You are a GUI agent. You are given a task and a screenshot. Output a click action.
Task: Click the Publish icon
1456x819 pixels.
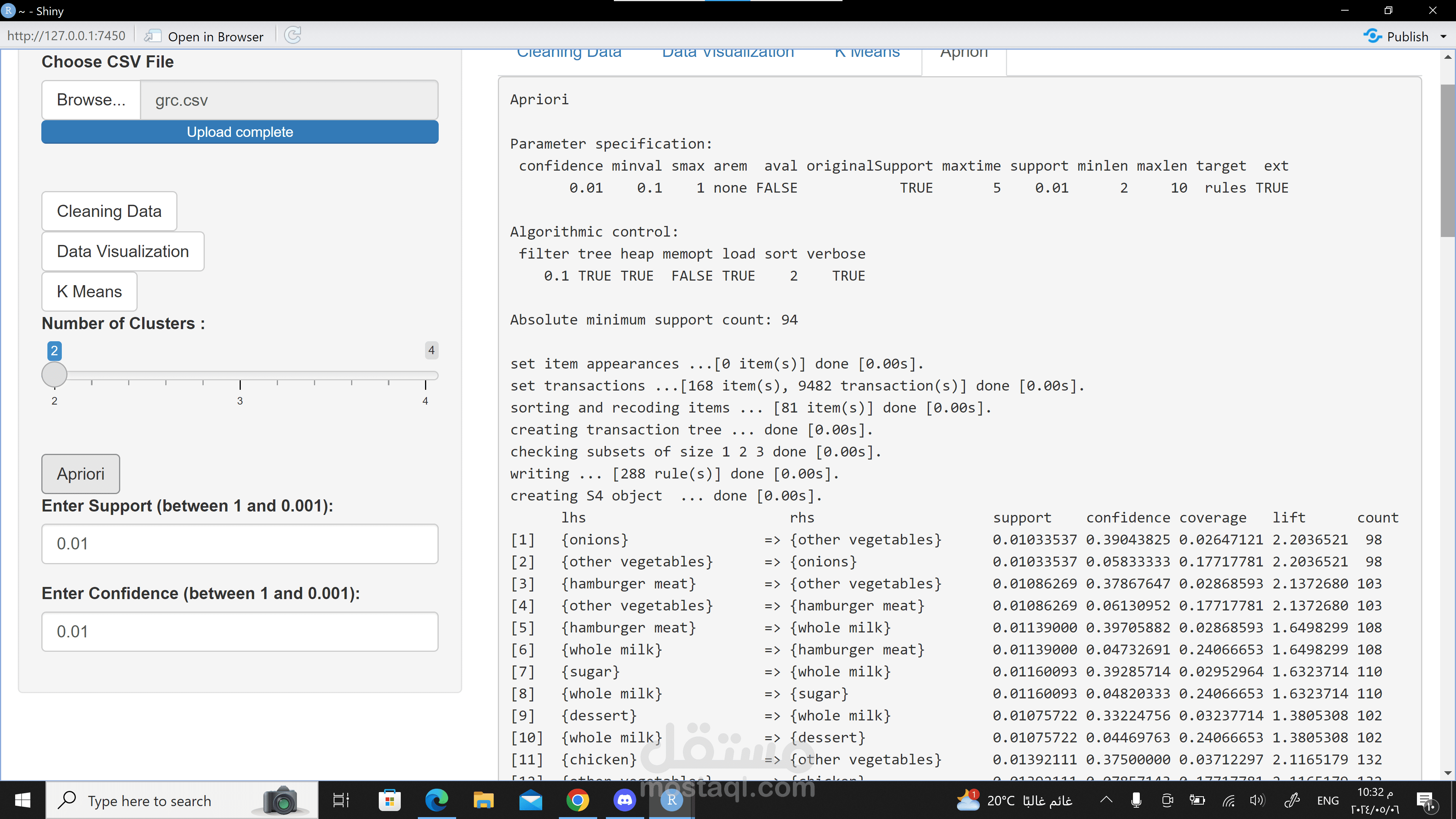(1372, 36)
